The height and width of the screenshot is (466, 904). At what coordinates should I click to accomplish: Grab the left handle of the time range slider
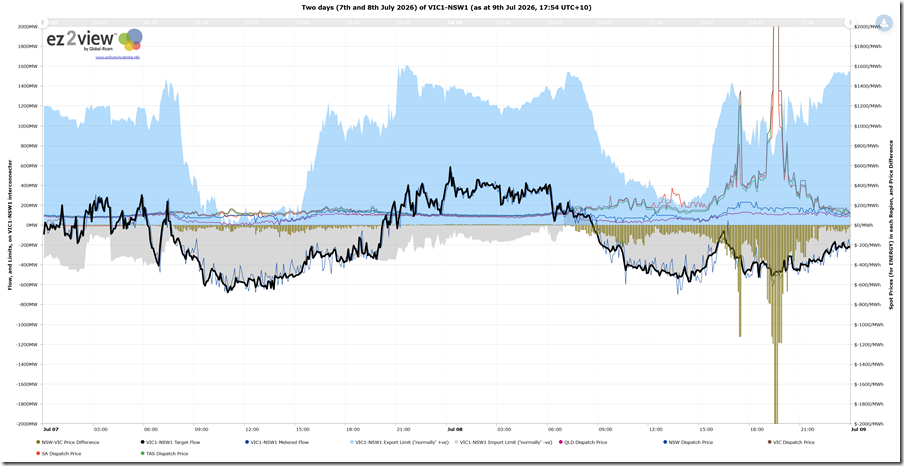coord(45,22)
